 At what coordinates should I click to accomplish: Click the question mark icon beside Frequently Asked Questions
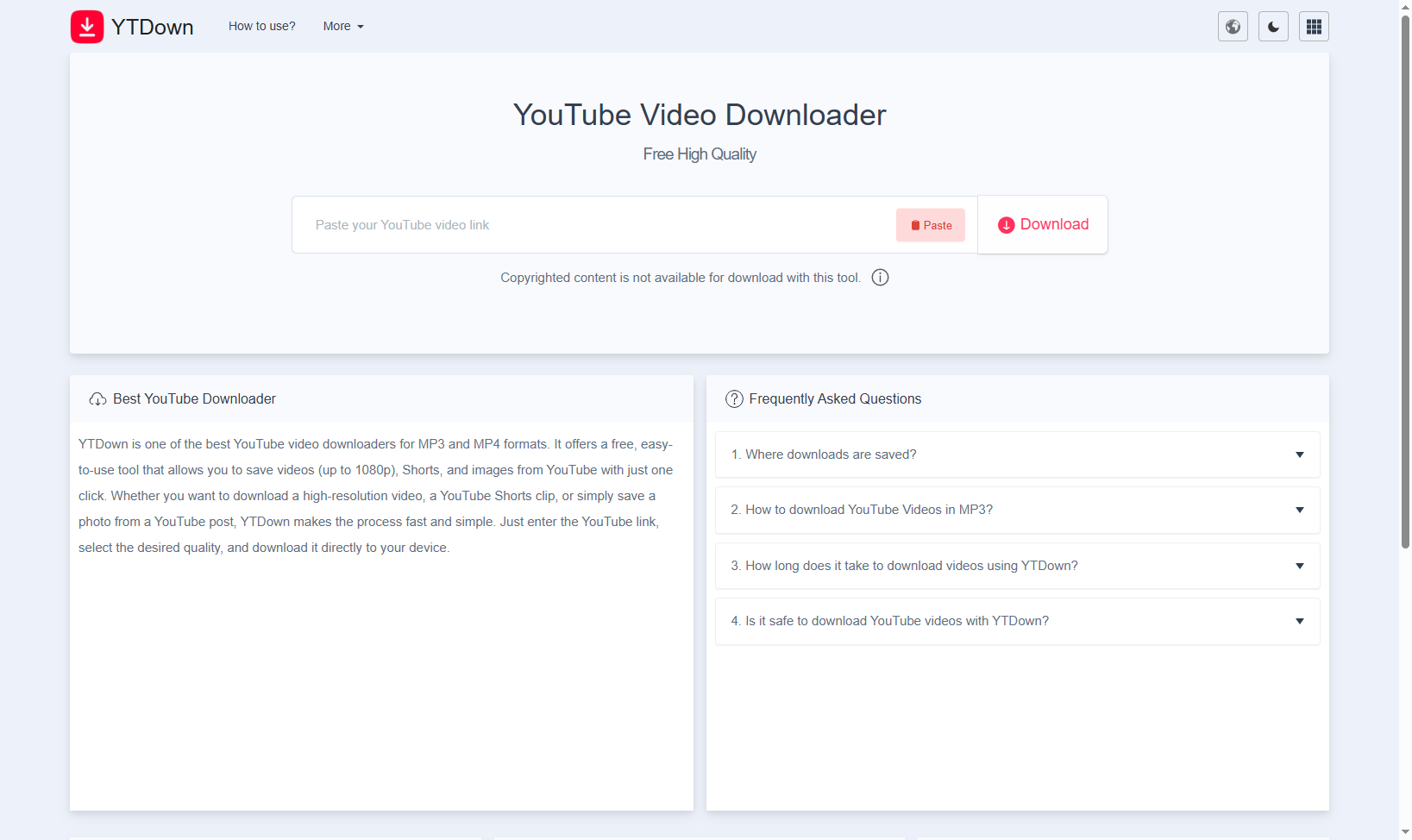tap(735, 398)
